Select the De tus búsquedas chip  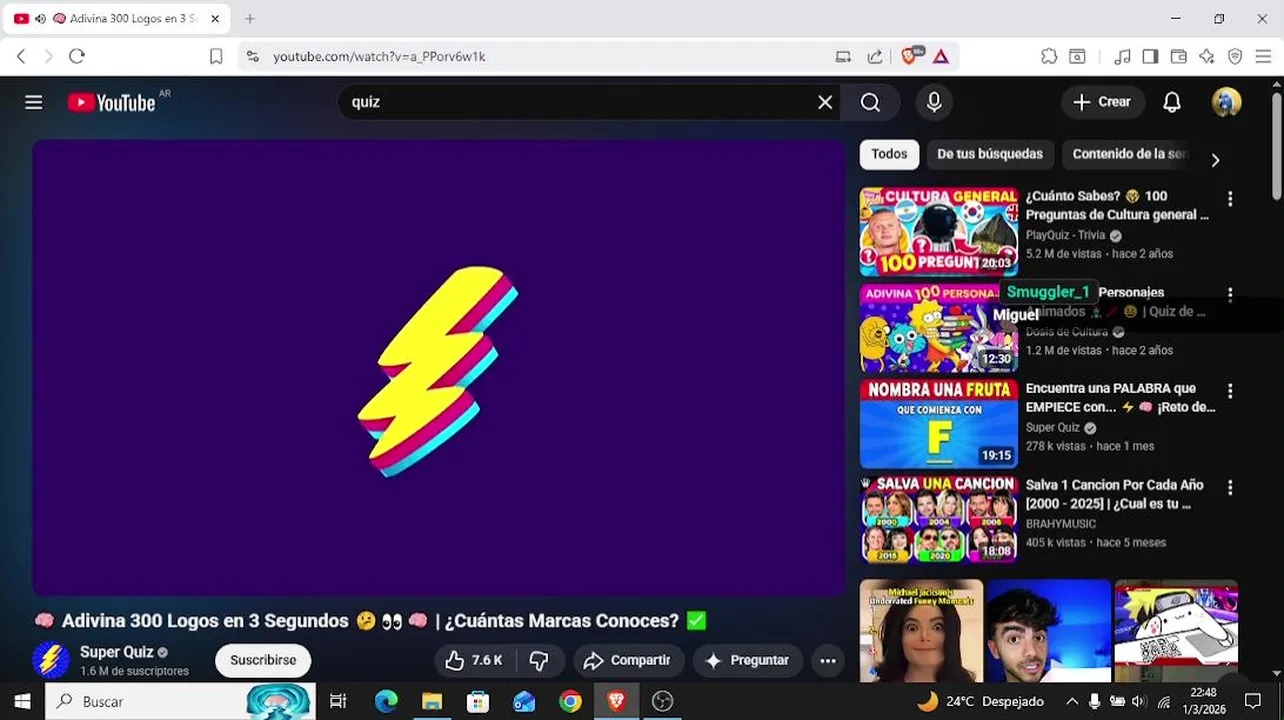click(x=990, y=154)
